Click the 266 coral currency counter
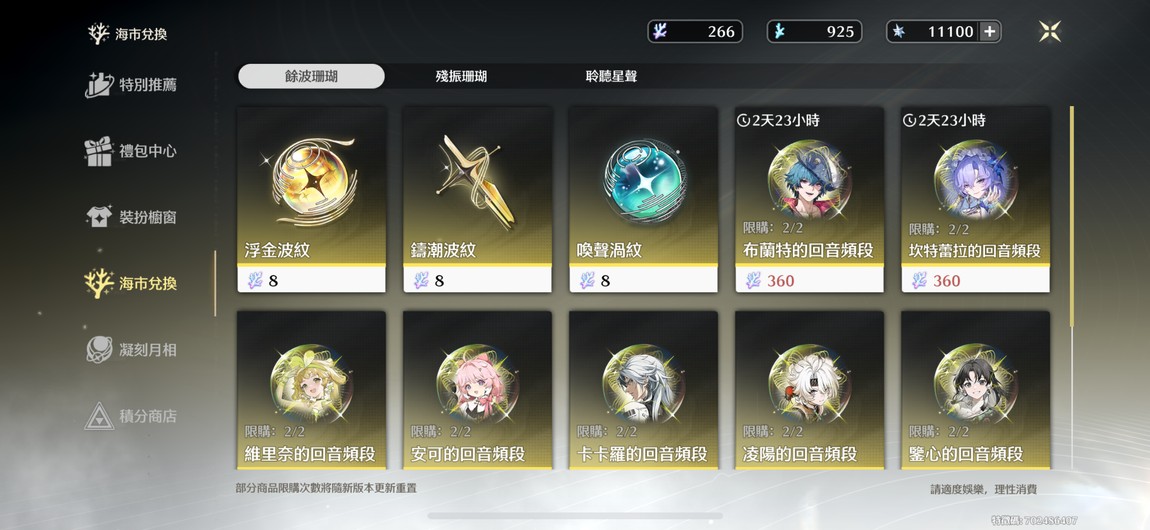The width and height of the screenshot is (1150, 530). point(695,32)
